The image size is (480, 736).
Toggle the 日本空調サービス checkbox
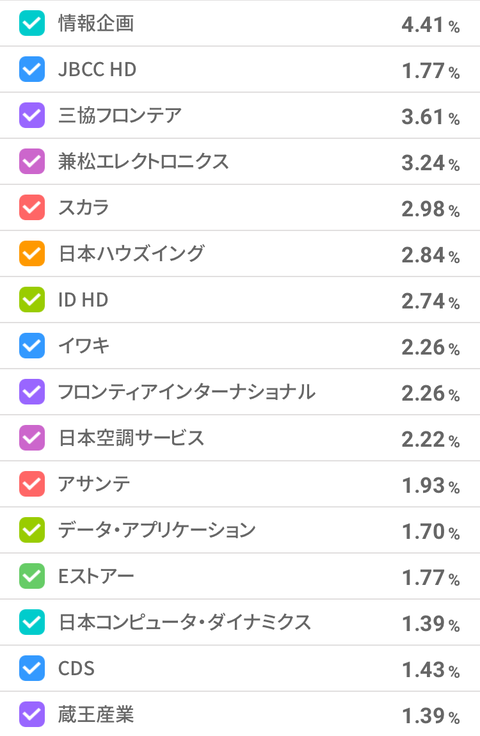click(x=32, y=438)
